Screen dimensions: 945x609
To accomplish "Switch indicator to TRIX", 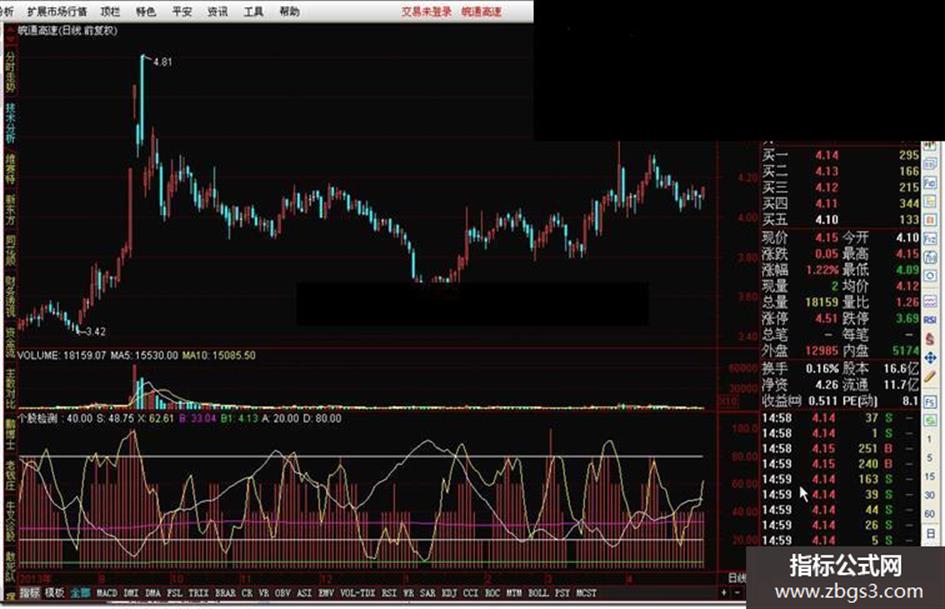I will pos(198,593).
